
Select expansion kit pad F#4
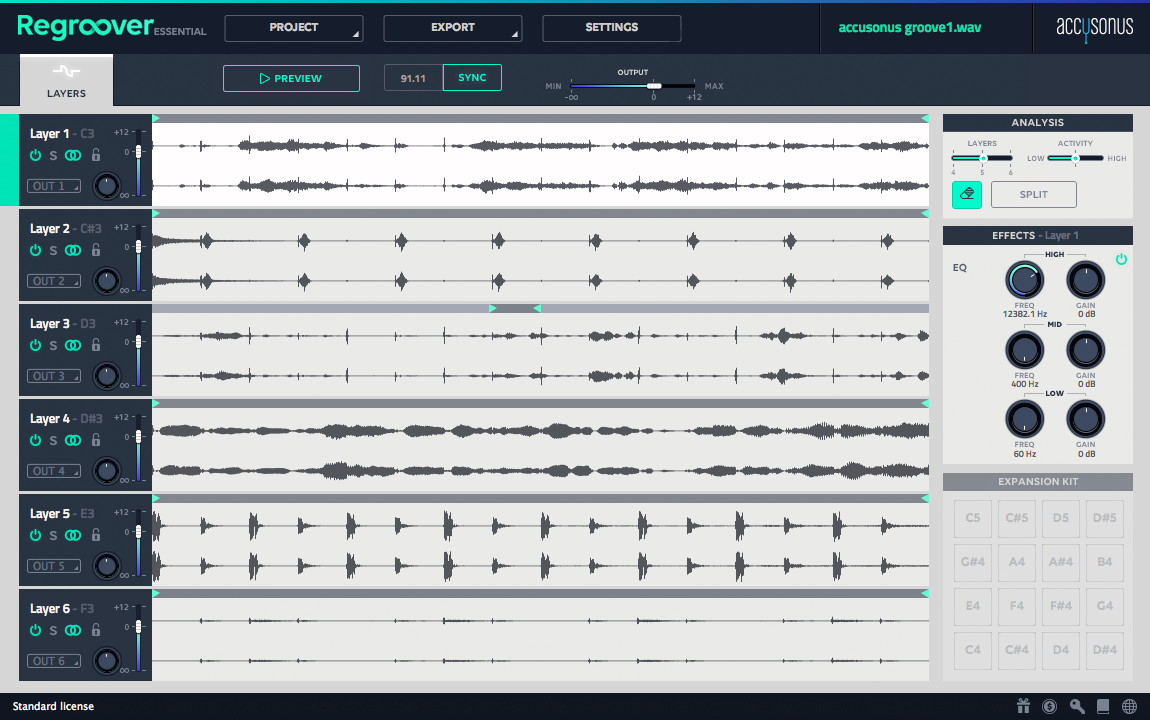pyautogui.click(x=1061, y=606)
